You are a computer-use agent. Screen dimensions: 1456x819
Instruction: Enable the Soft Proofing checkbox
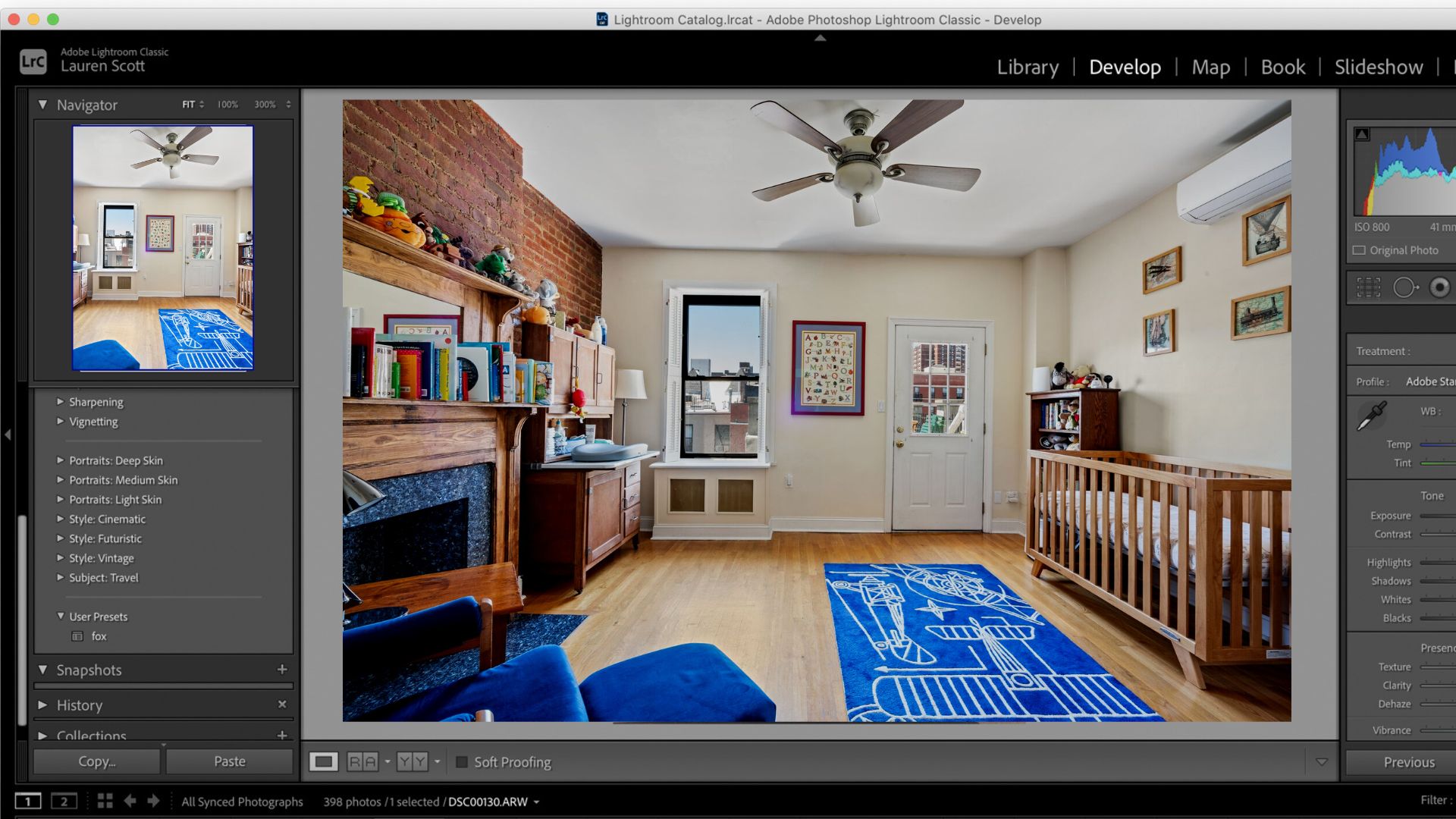pos(461,762)
